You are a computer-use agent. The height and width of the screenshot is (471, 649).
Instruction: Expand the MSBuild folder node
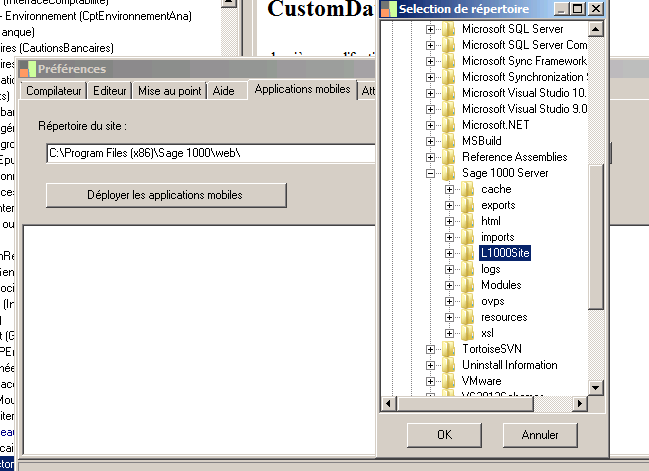click(430, 142)
